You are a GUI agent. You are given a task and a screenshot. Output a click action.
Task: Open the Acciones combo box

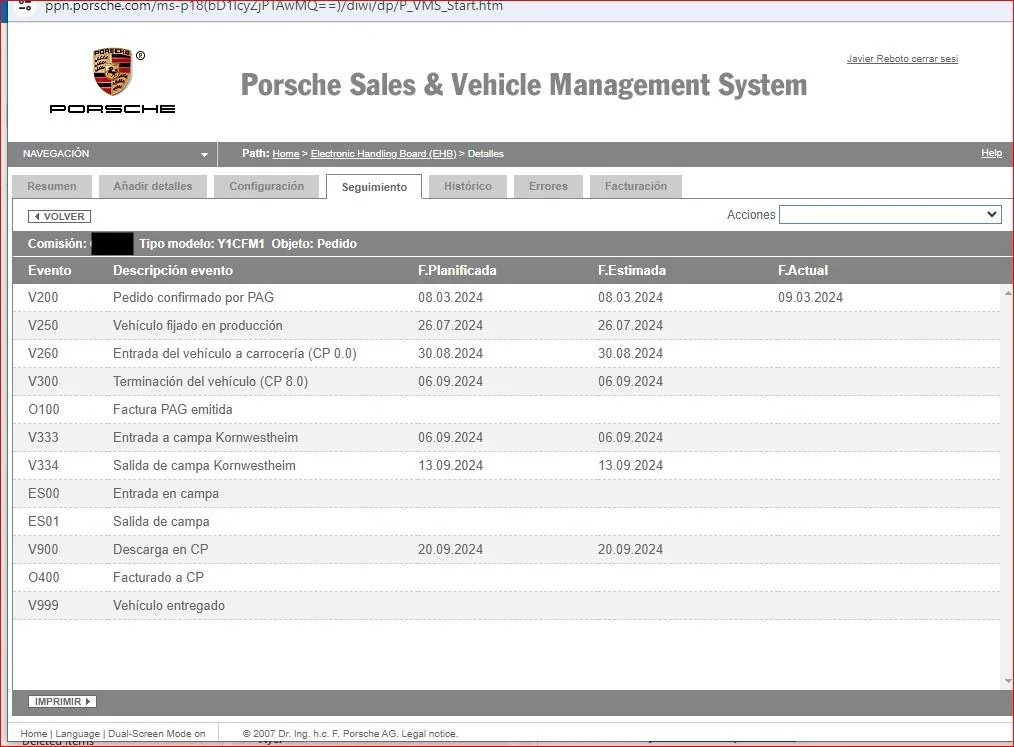tap(890, 215)
